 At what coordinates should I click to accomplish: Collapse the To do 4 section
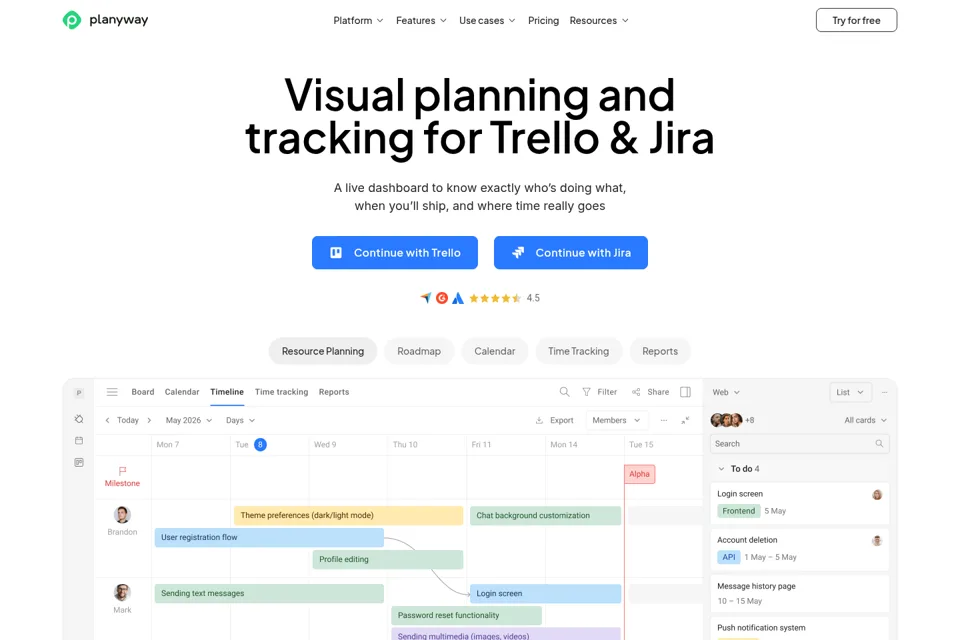[x=721, y=469]
